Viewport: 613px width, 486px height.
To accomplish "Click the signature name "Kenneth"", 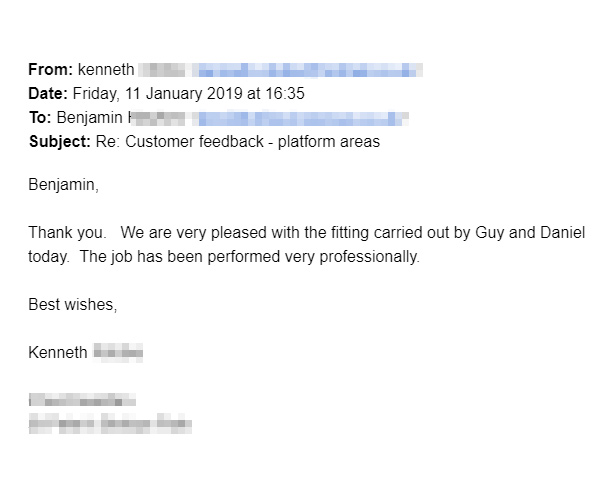I will click(x=58, y=352).
